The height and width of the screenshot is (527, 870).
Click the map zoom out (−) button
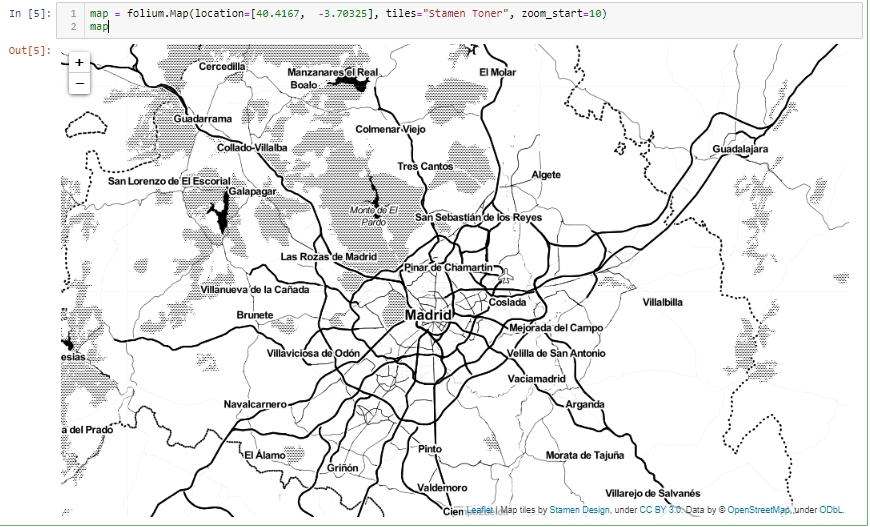click(79, 83)
